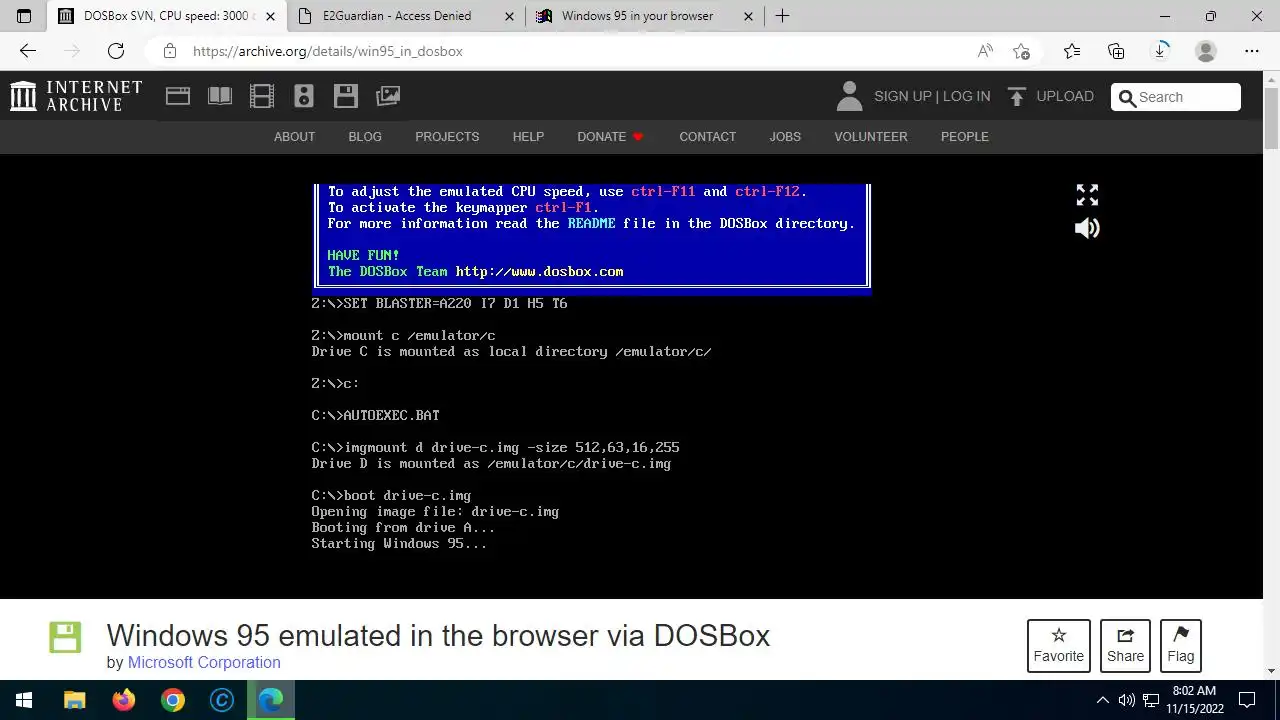Click the browser profile icon

coord(1206,51)
